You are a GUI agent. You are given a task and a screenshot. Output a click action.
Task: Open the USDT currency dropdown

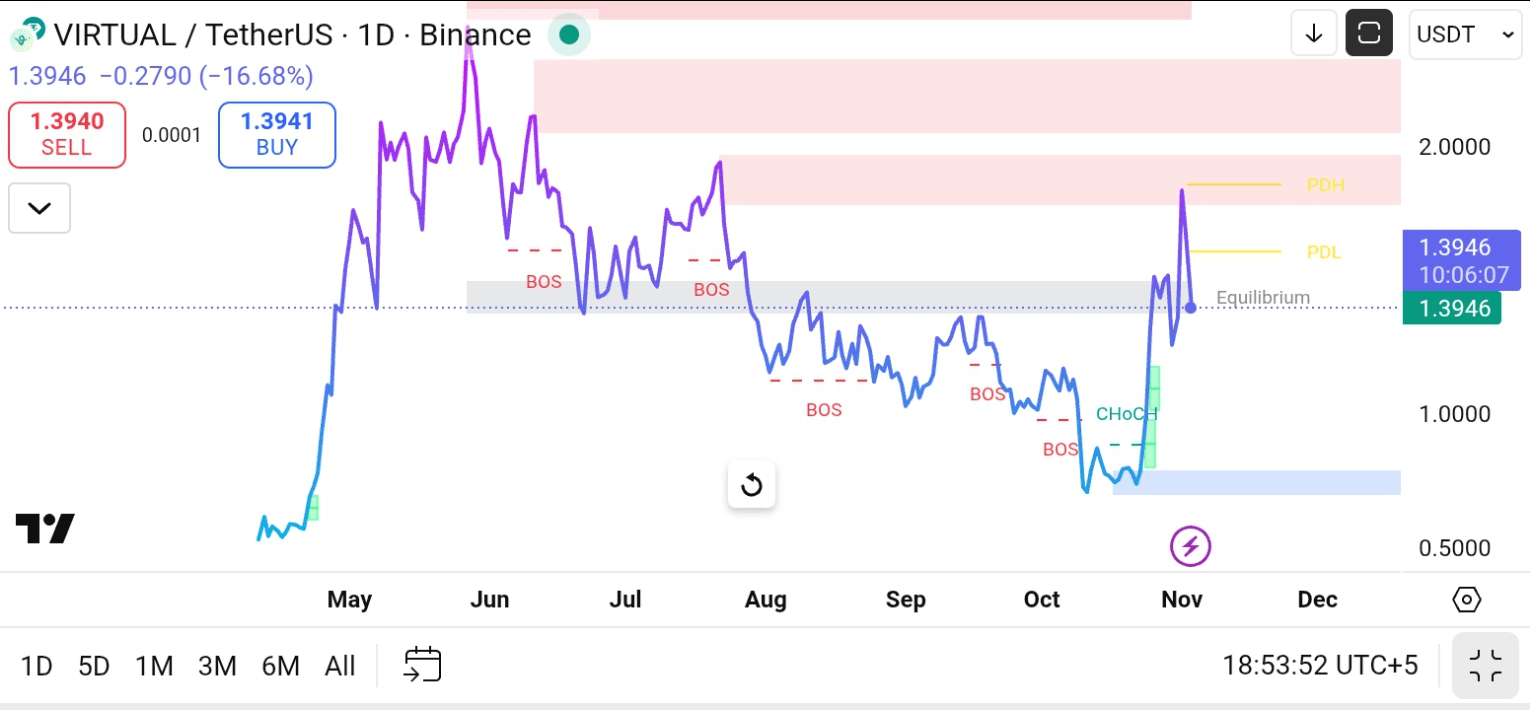(x=1465, y=35)
